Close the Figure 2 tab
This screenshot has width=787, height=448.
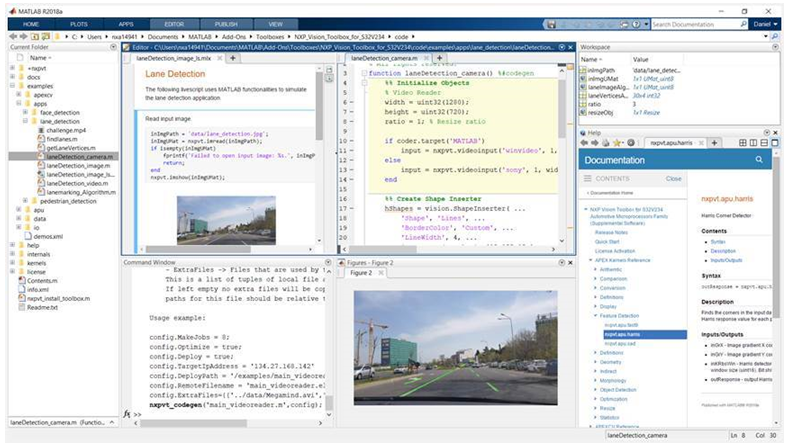381,273
